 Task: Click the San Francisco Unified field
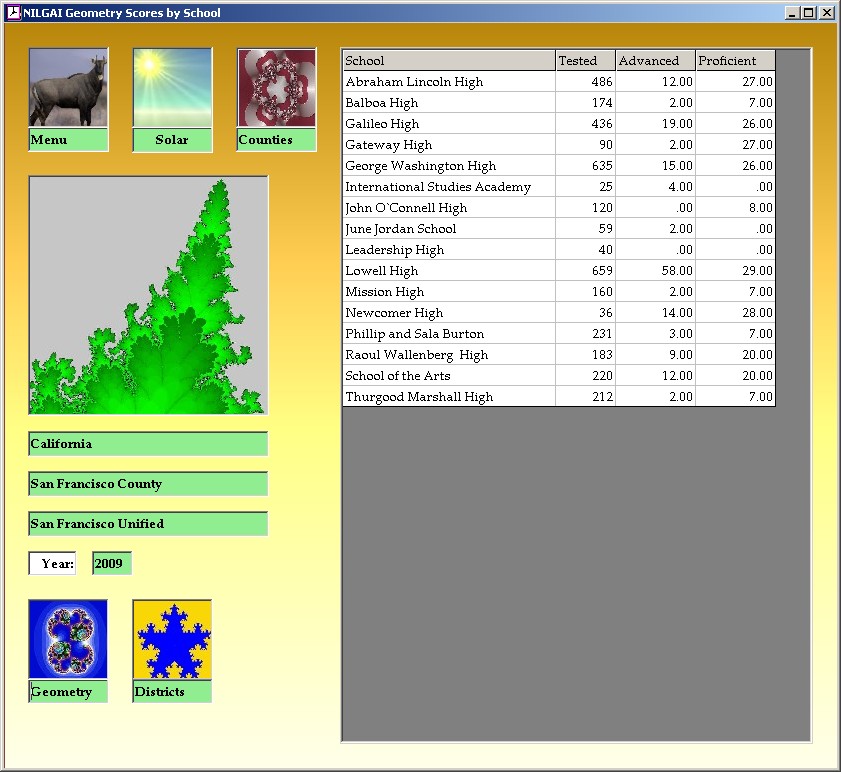148,524
